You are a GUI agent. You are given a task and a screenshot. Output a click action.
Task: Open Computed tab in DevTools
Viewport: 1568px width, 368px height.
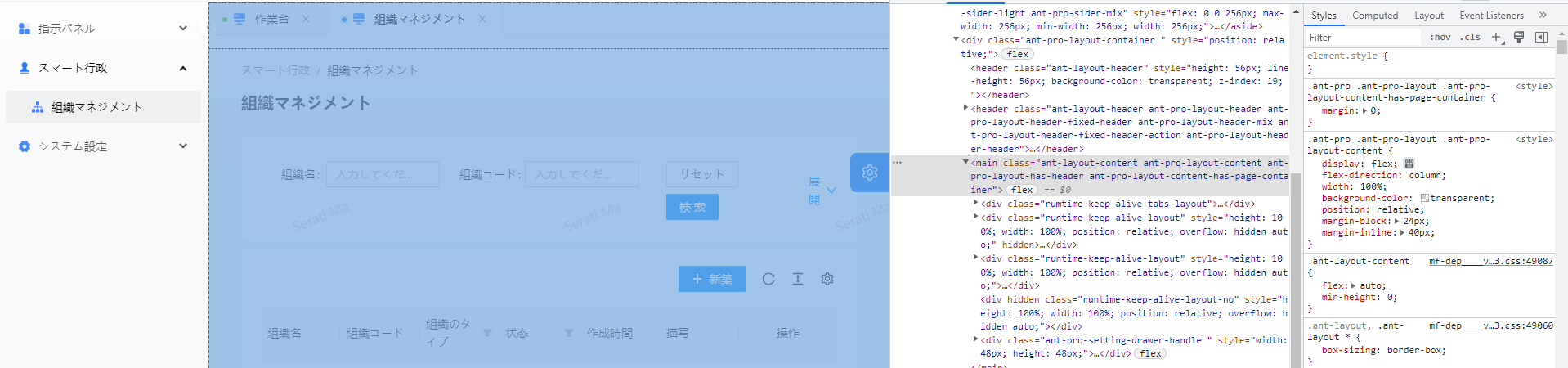coord(1375,15)
